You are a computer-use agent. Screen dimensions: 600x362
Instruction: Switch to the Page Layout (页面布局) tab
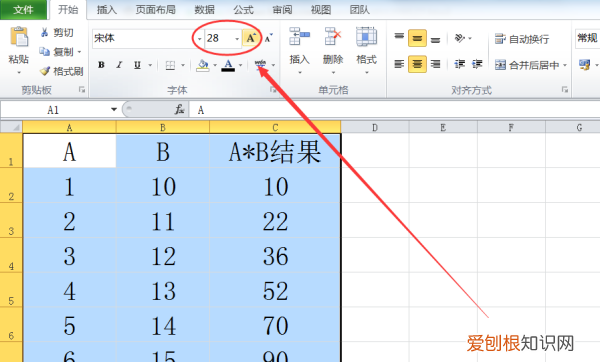click(155, 10)
